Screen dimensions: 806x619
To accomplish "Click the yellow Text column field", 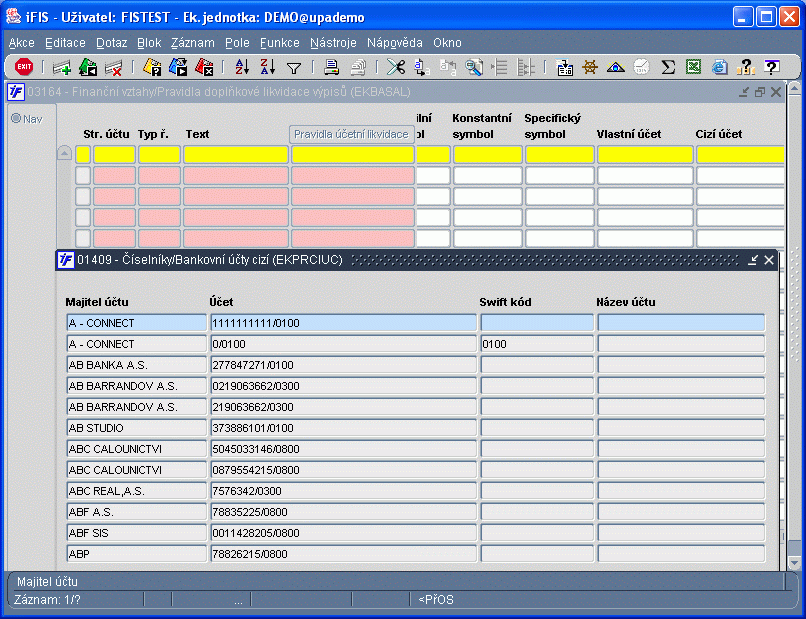I will pos(235,155).
